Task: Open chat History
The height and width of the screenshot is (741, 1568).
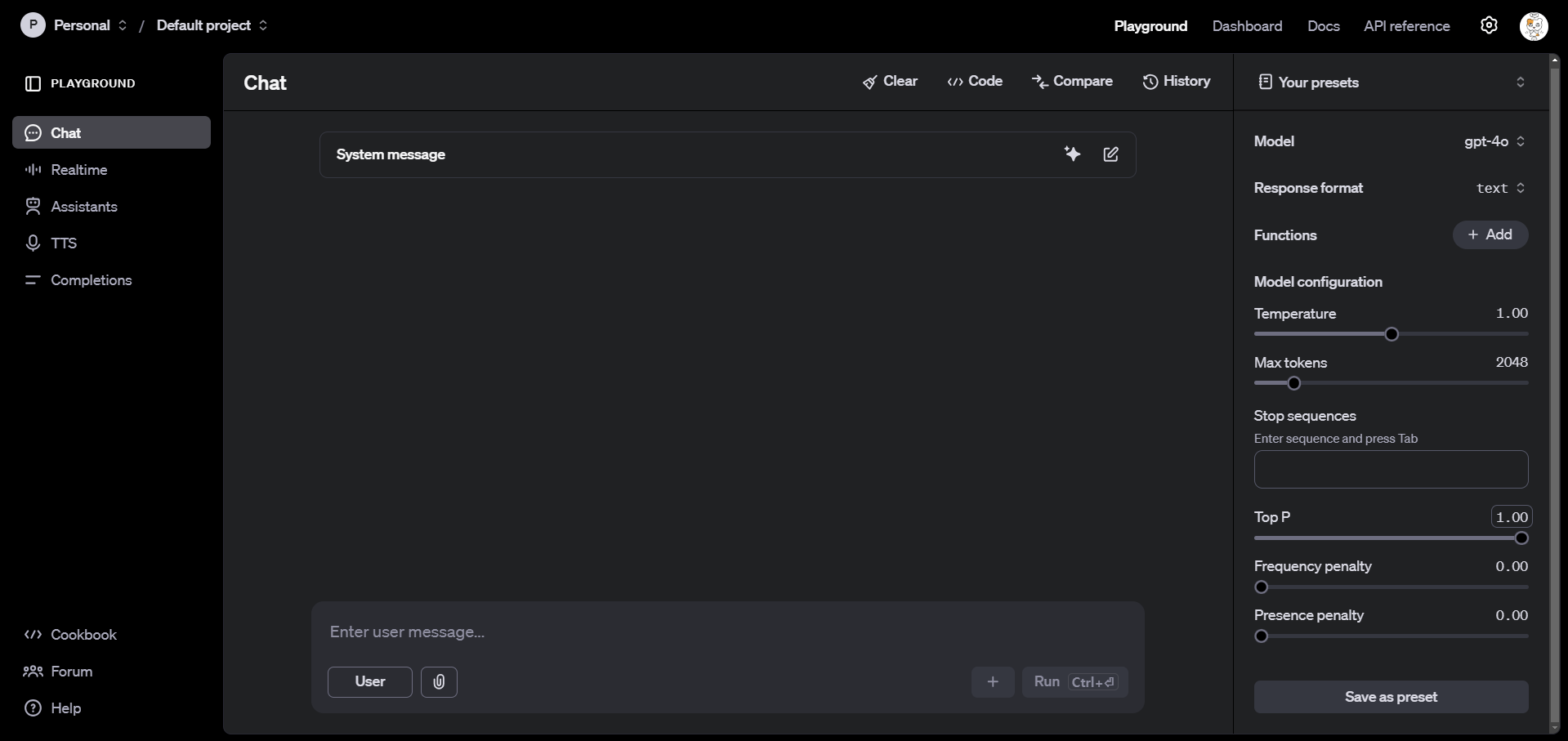Action: [1177, 81]
